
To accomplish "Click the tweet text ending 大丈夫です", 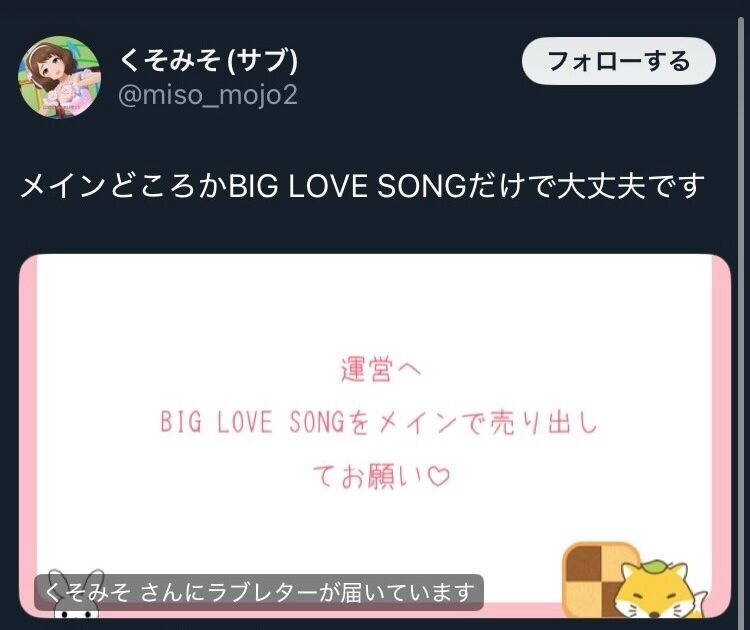I will click(x=363, y=186).
